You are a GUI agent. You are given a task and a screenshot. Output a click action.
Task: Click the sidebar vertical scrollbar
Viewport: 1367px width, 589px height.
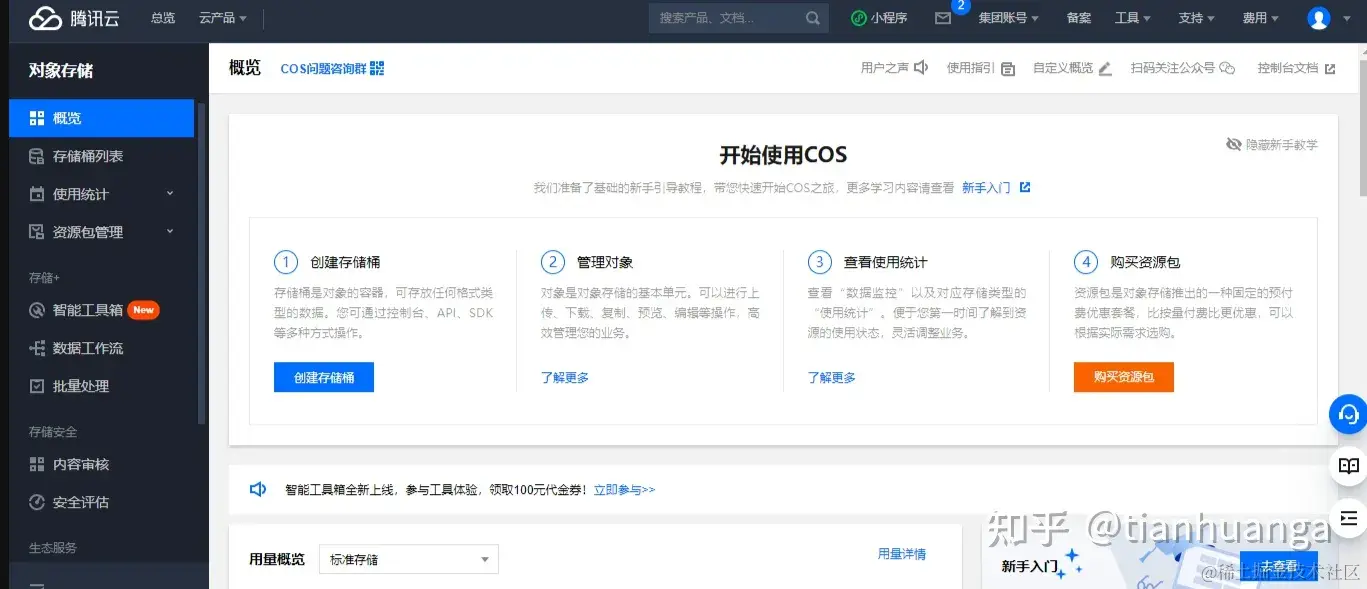[x=202, y=263]
